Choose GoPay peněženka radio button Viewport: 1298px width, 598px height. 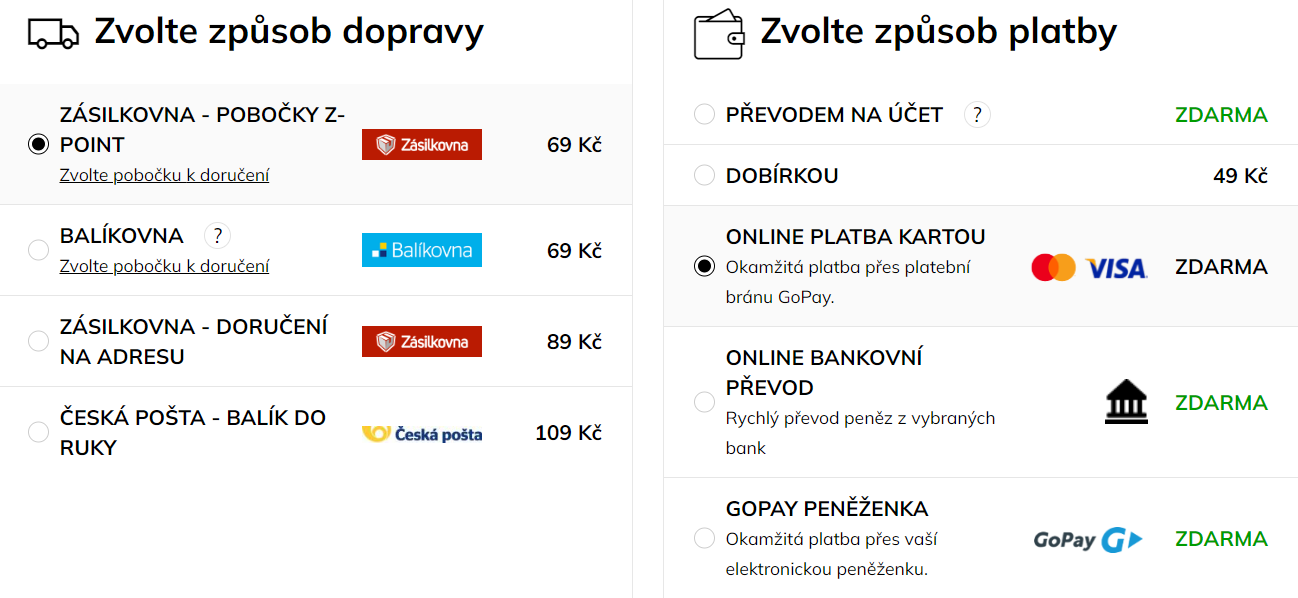click(704, 538)
